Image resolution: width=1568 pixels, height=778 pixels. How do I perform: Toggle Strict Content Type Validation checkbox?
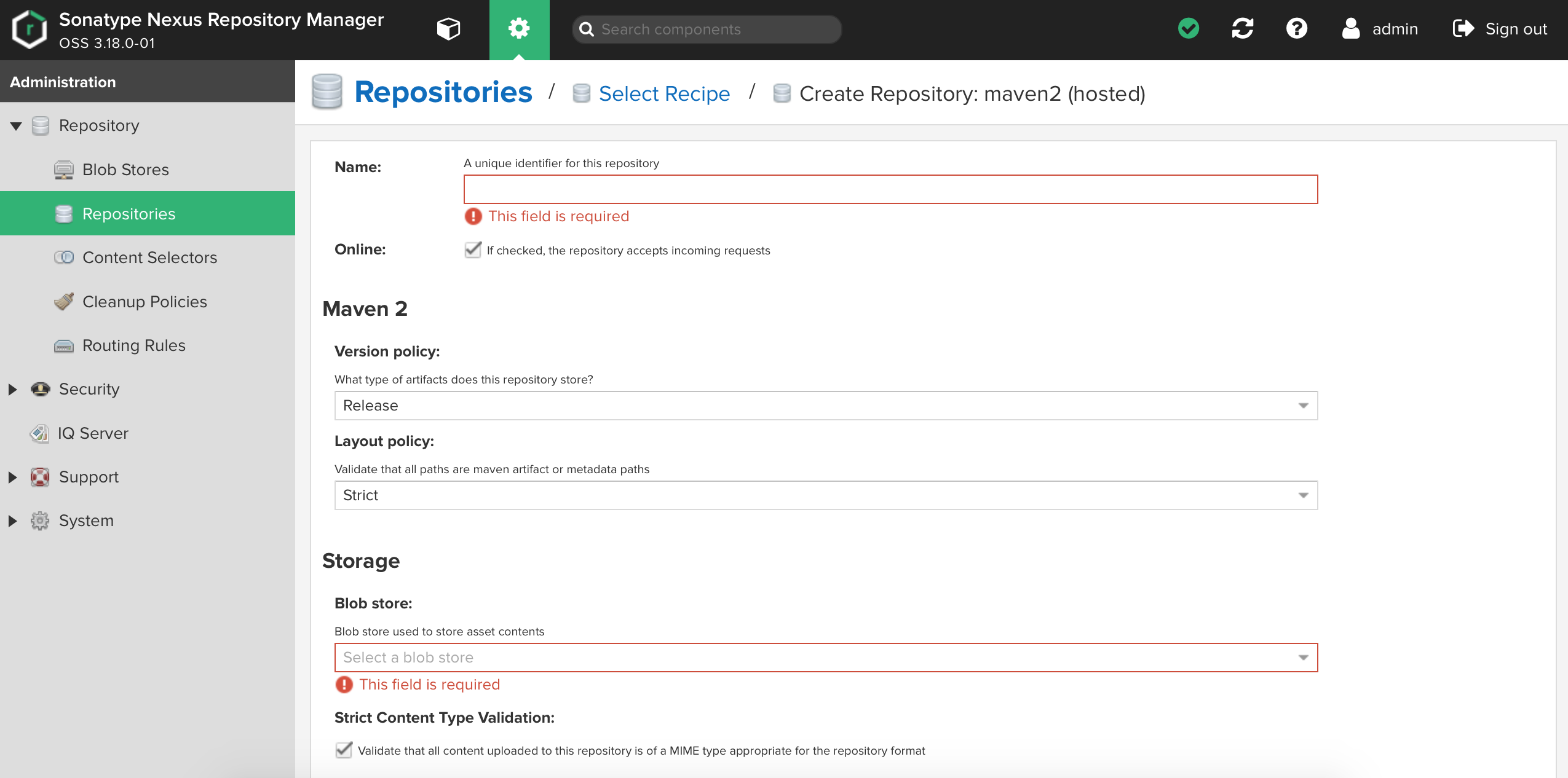pyautogui.click(x=344, y=750)
